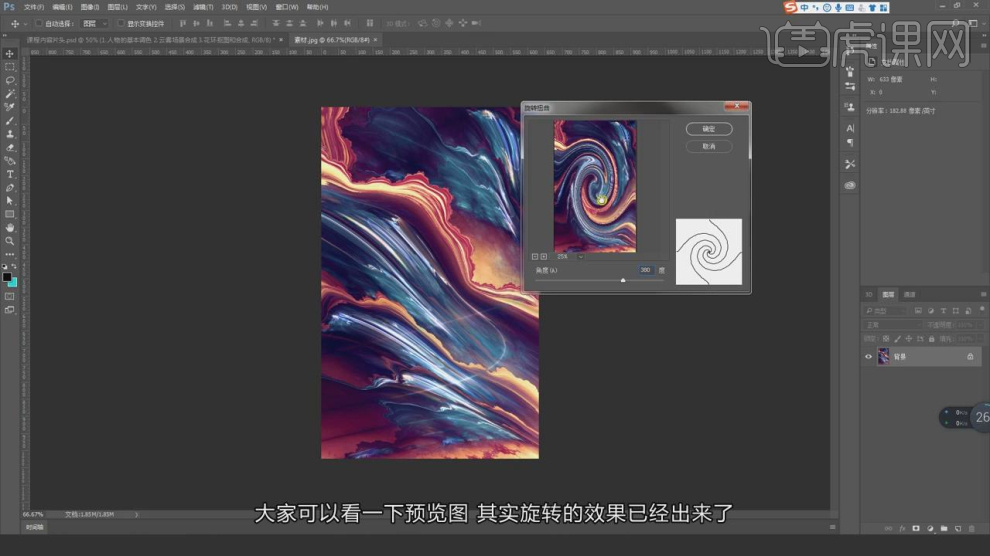Viewport: 990px width, 556px height.
Task: Select the Zoom magnifier tool
Action: pos(9,240)
